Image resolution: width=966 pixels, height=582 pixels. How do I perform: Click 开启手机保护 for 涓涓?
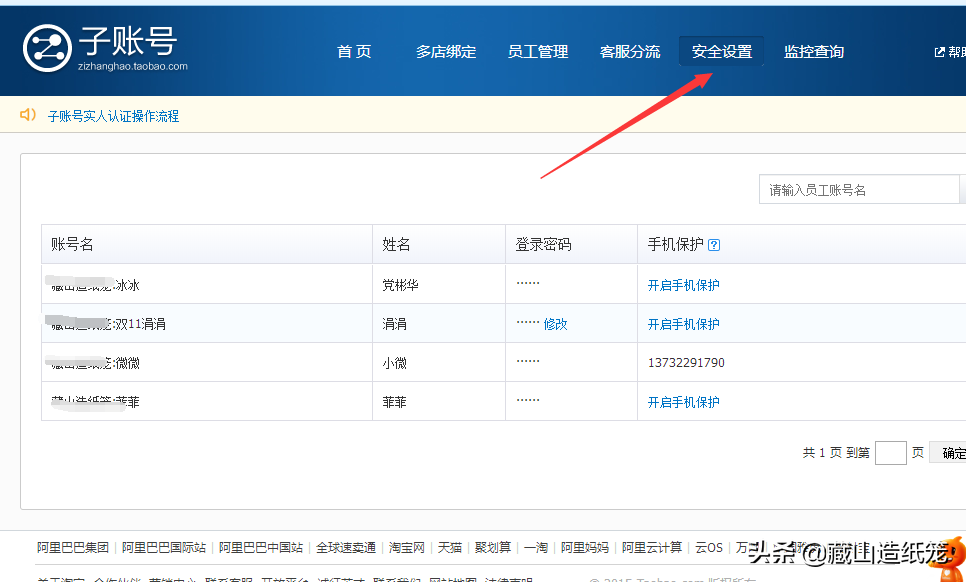click(x=683, y=324)
